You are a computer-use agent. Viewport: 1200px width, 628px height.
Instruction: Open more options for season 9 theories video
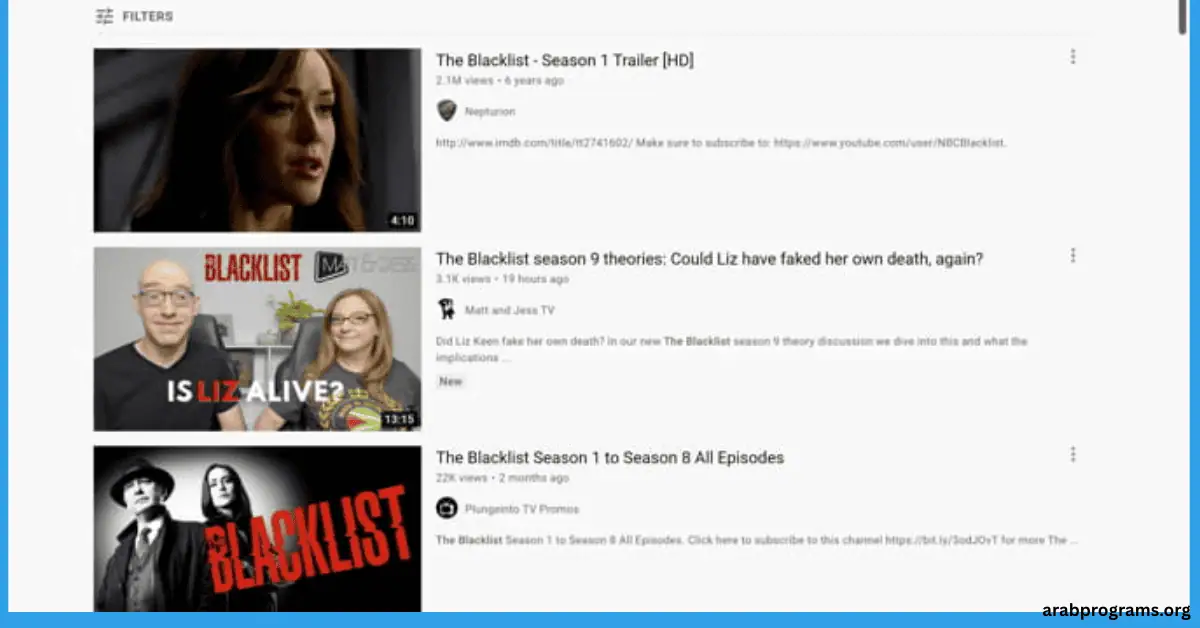[1073, 256]
